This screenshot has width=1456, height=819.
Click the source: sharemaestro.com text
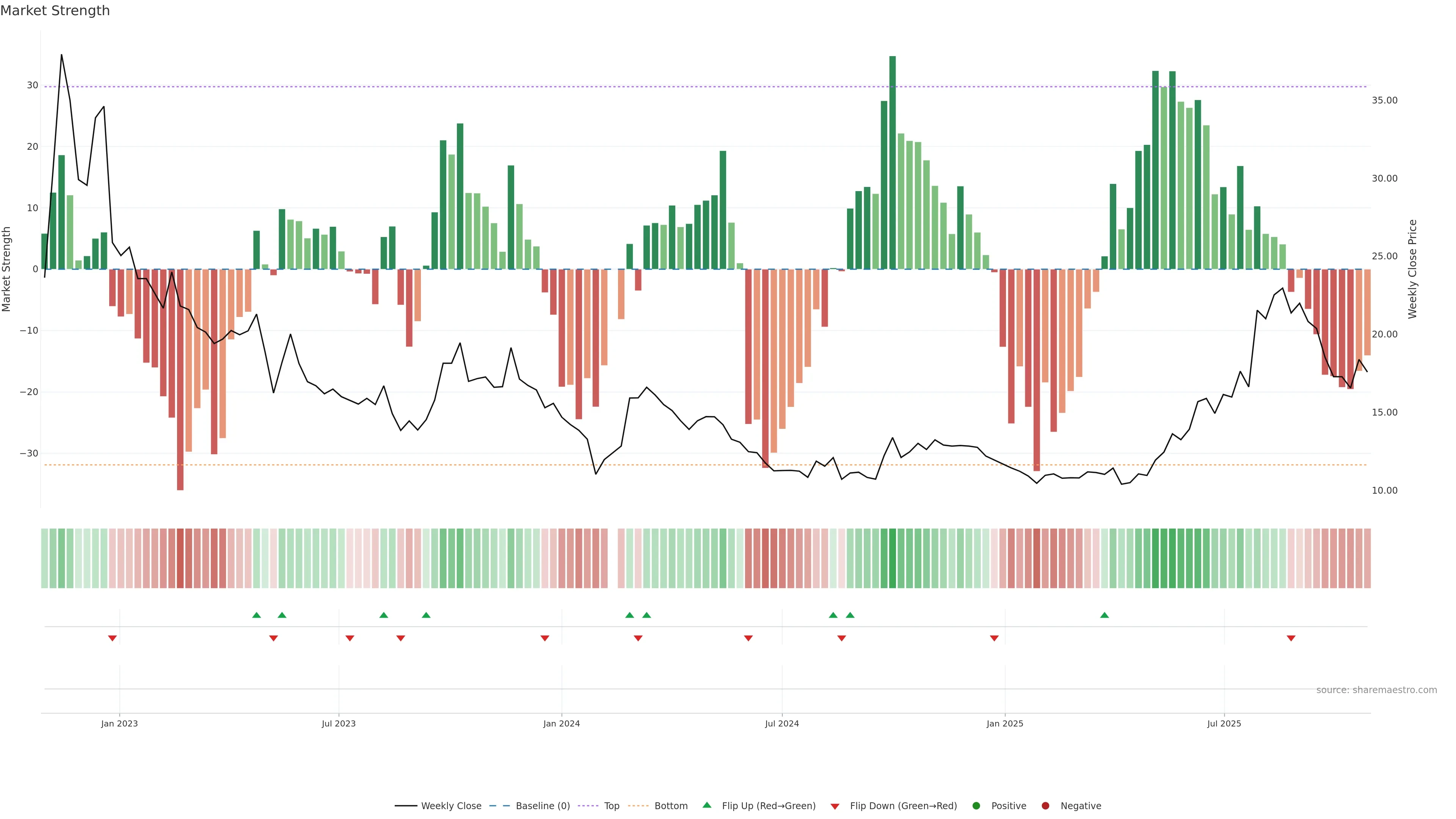[x=1376, y=690]
